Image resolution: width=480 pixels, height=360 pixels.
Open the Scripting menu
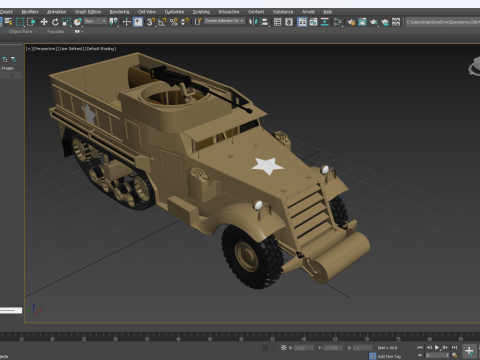(x=201, y=12)
